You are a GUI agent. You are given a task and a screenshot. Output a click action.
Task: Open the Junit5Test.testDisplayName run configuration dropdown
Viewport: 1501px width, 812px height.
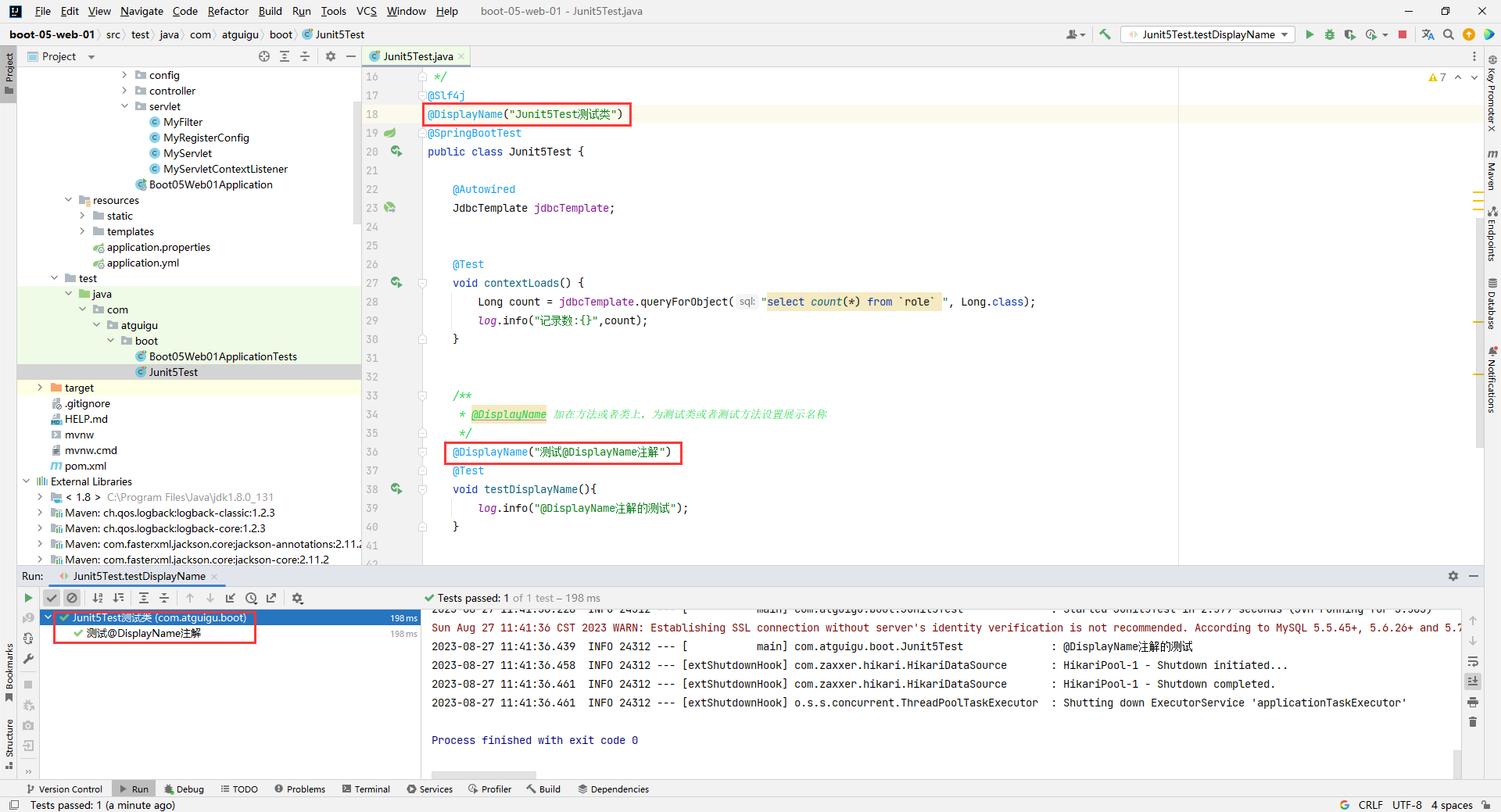coord(1208,34)
